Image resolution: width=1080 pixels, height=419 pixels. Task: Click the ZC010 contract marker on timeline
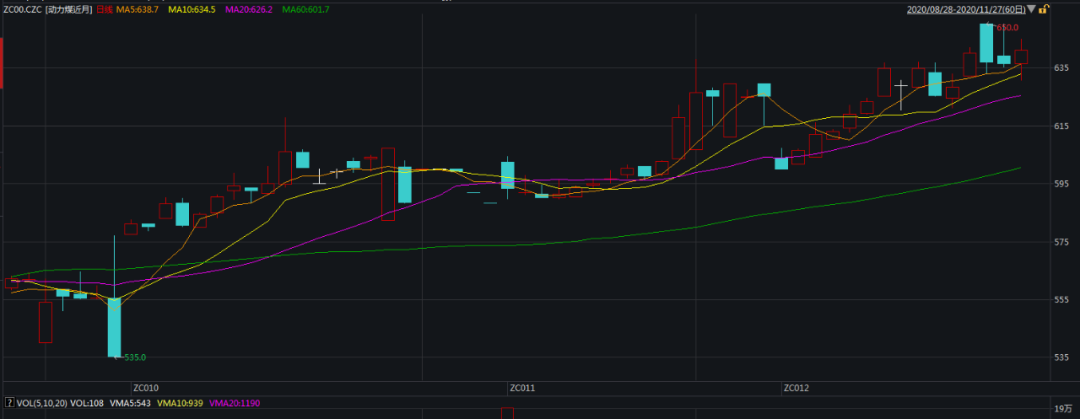point(145,388)
